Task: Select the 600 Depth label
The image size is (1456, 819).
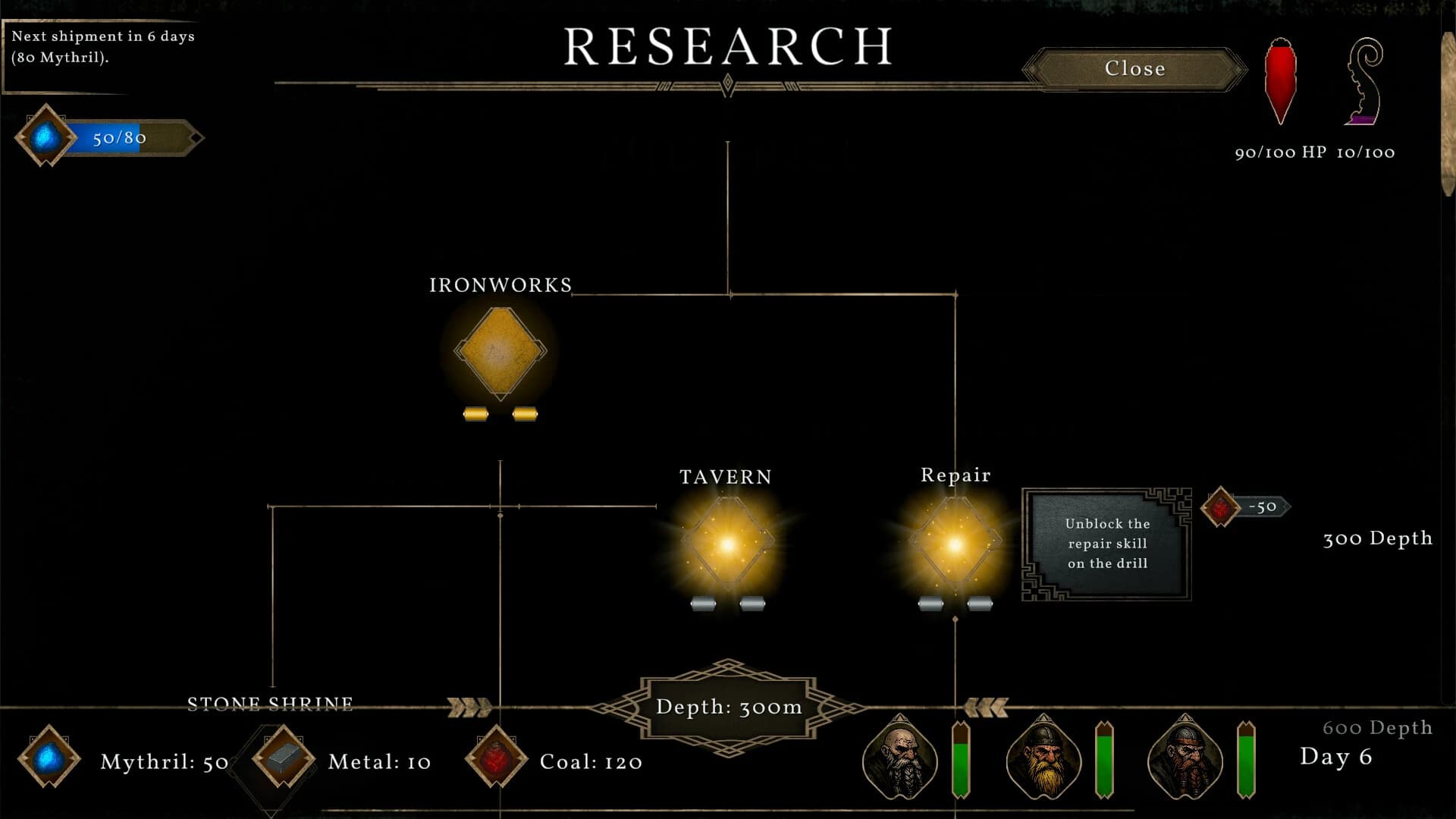Action: 1378,726
